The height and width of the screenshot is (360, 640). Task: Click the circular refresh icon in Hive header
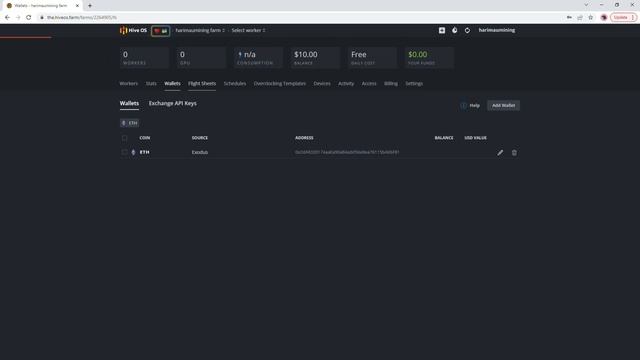click(467, 30)
